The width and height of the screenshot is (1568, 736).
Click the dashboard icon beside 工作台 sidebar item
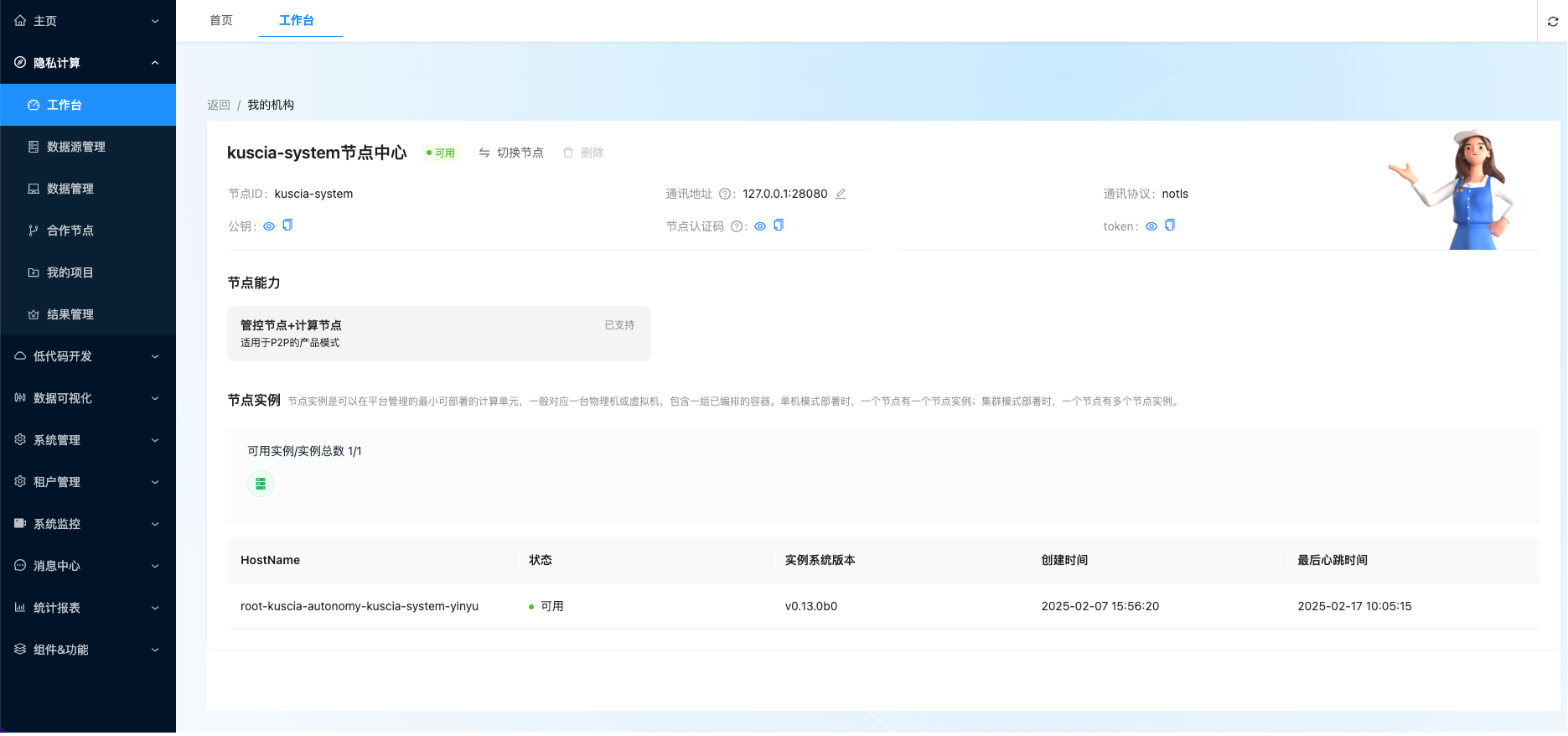[34, 105]
